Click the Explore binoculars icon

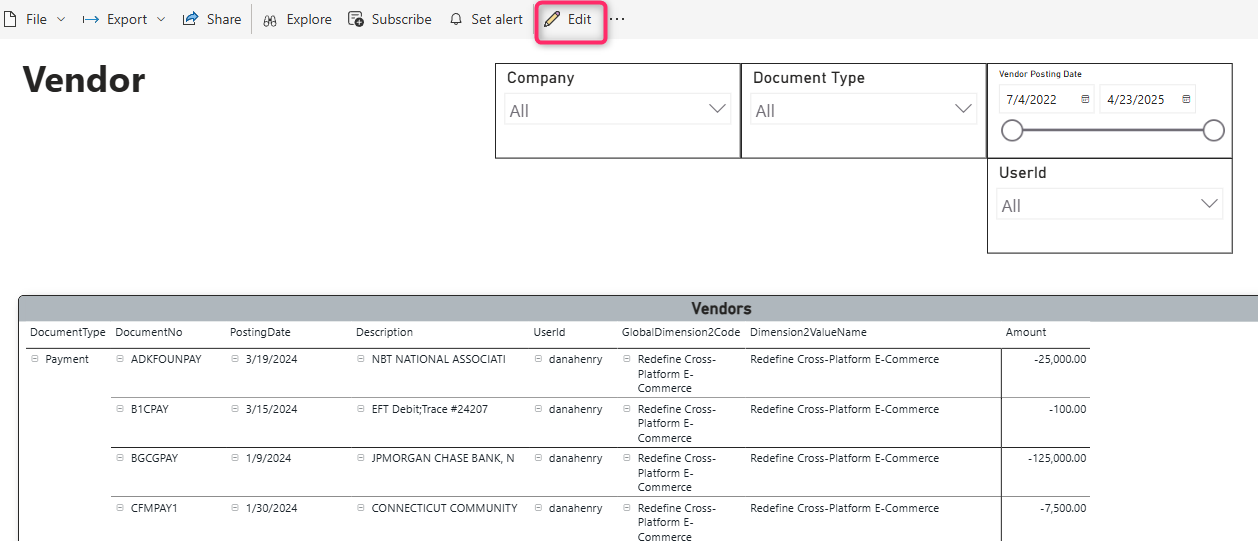[269, 19]
